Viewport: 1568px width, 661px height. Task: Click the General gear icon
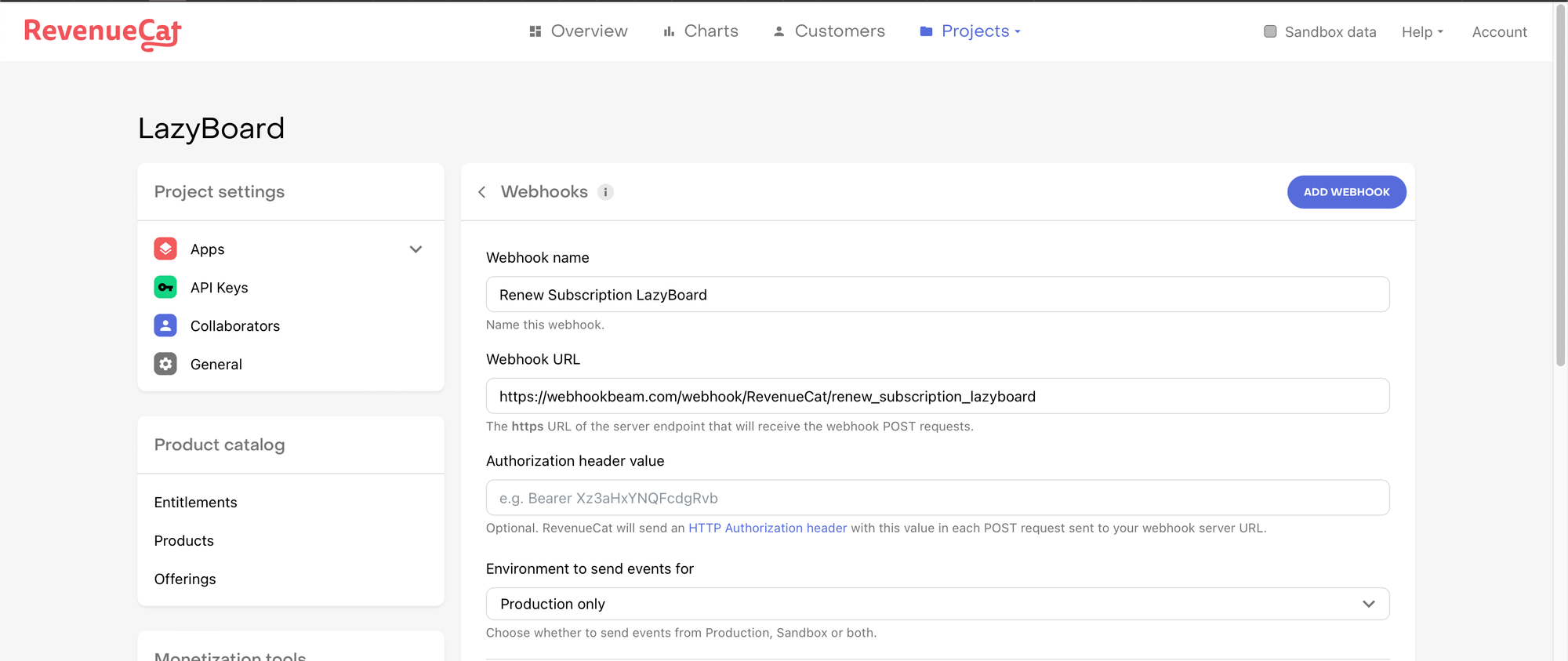[165, 364]
